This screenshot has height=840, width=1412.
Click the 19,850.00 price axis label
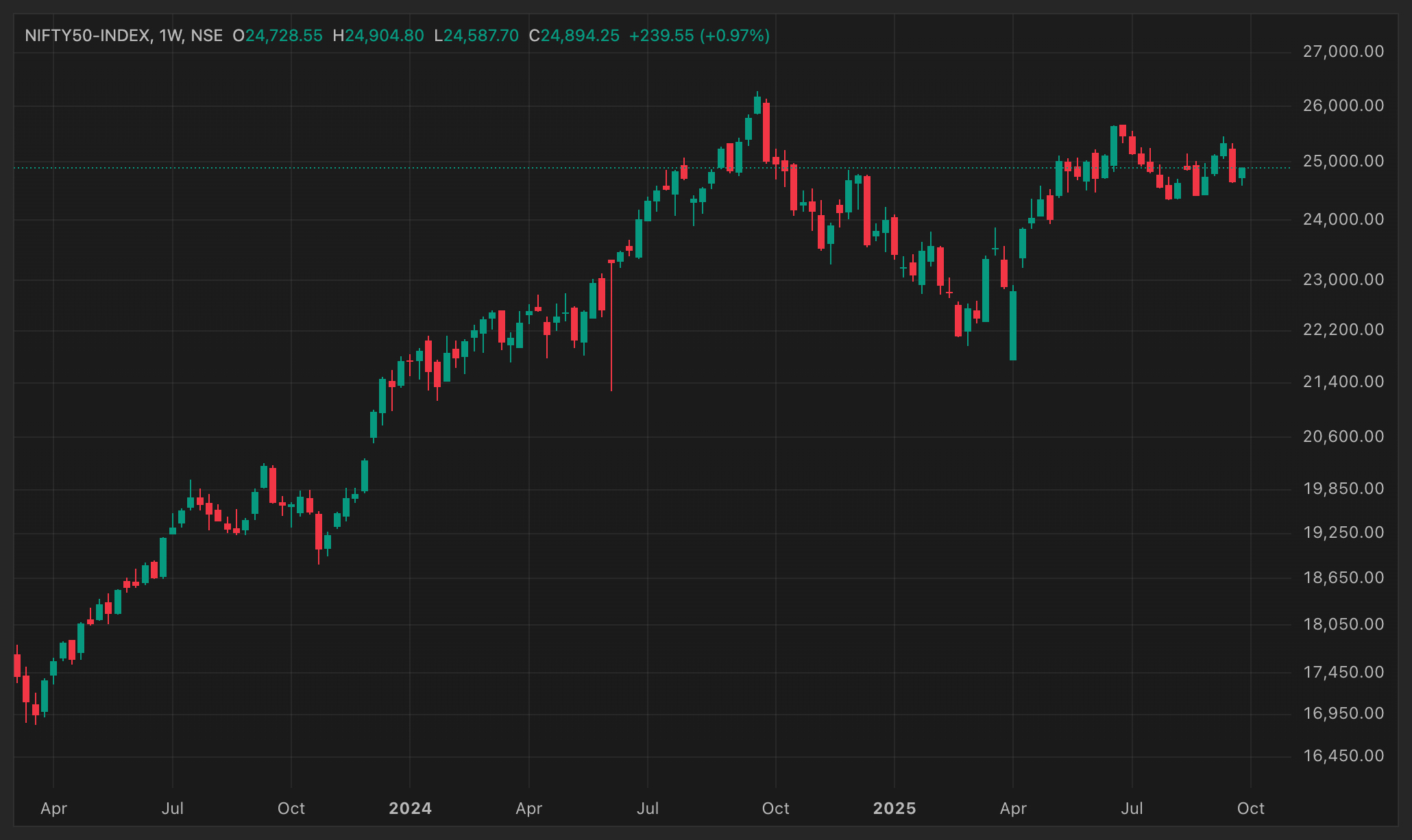(1343, 489)
